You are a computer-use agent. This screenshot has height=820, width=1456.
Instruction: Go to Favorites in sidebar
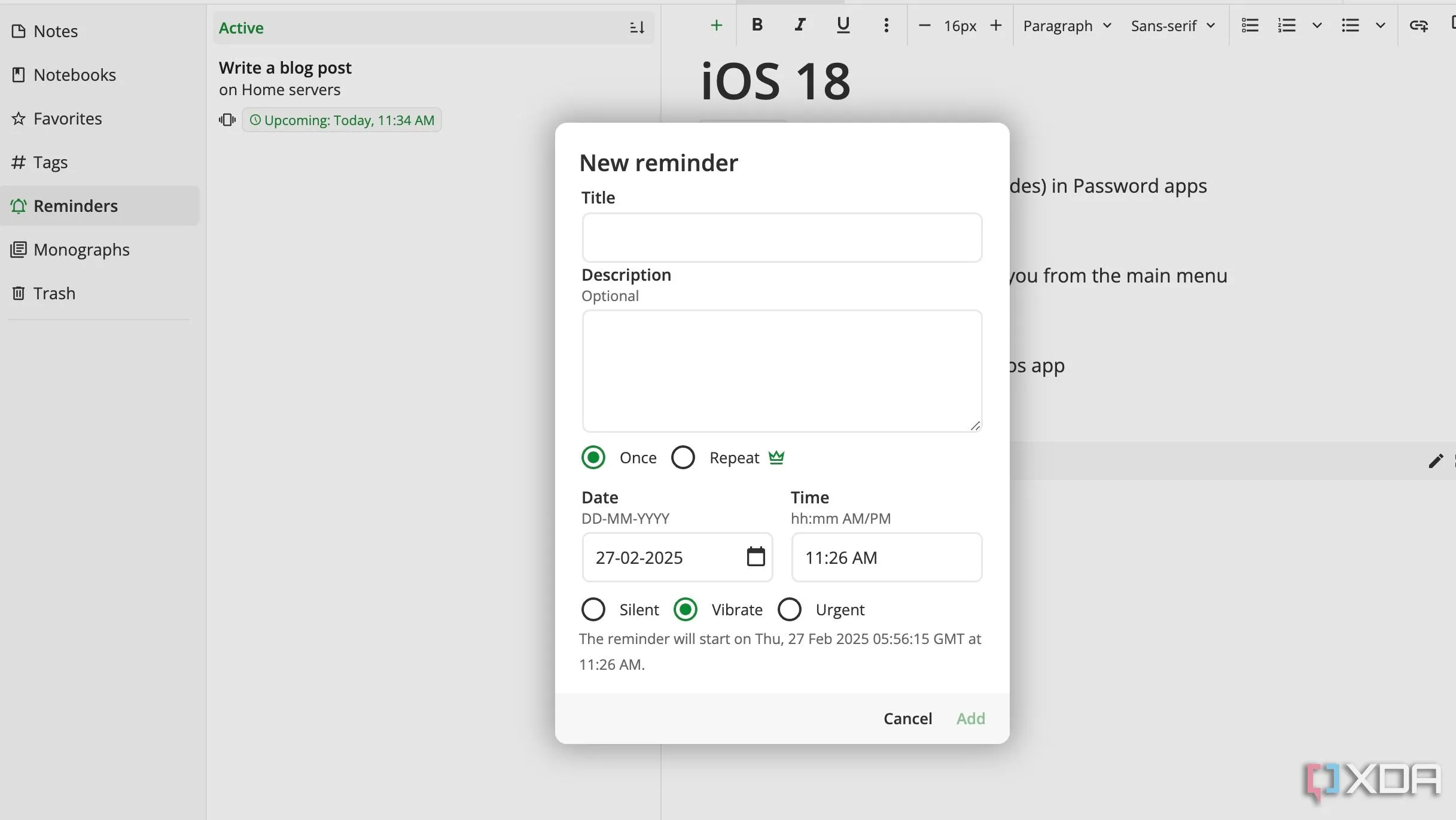[x=99, y=119]
